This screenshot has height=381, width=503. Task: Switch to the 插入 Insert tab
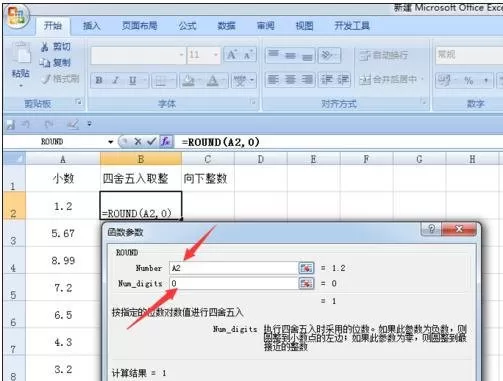(x=91, y=26)
